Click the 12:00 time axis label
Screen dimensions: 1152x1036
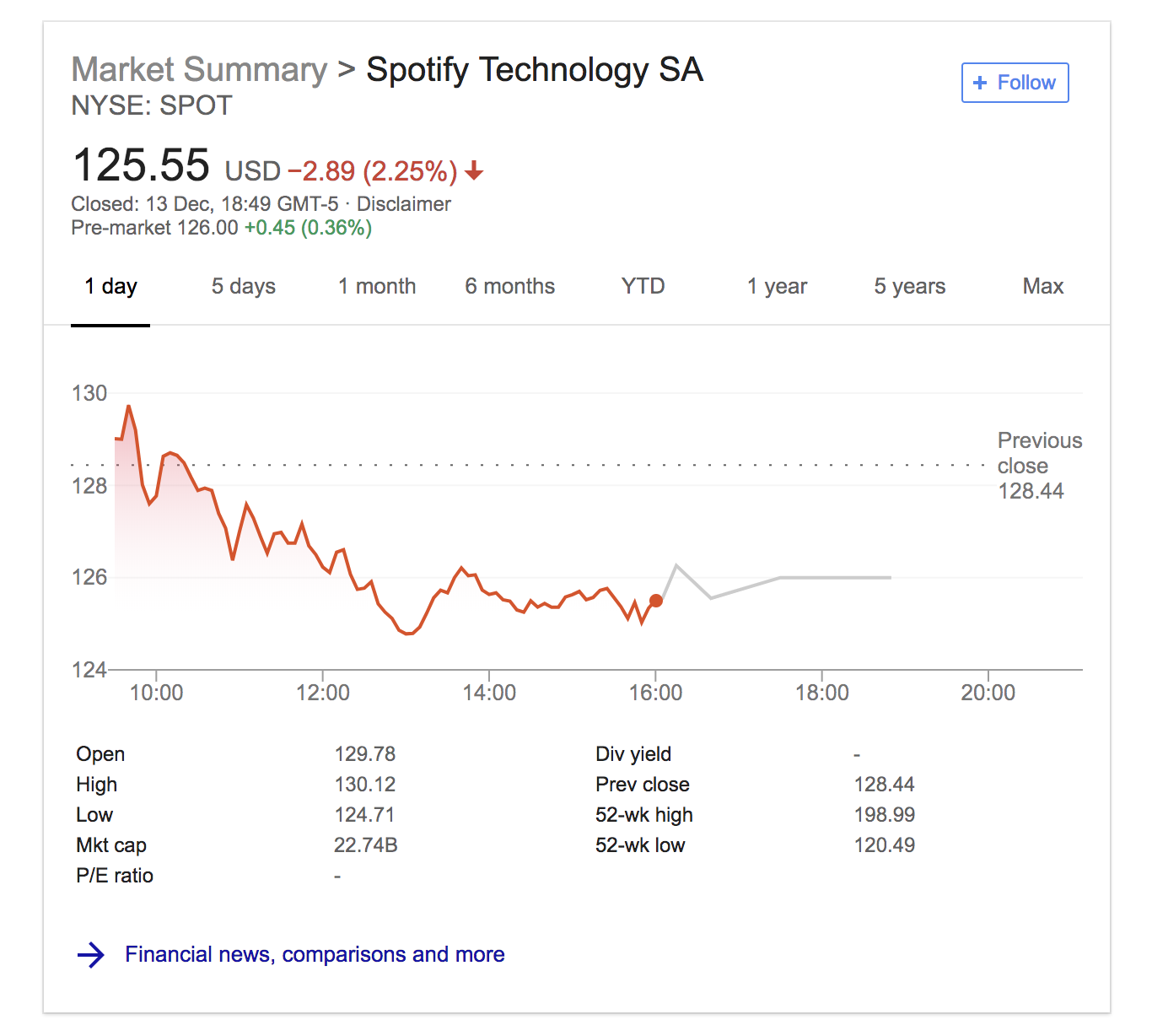[322, 693]
